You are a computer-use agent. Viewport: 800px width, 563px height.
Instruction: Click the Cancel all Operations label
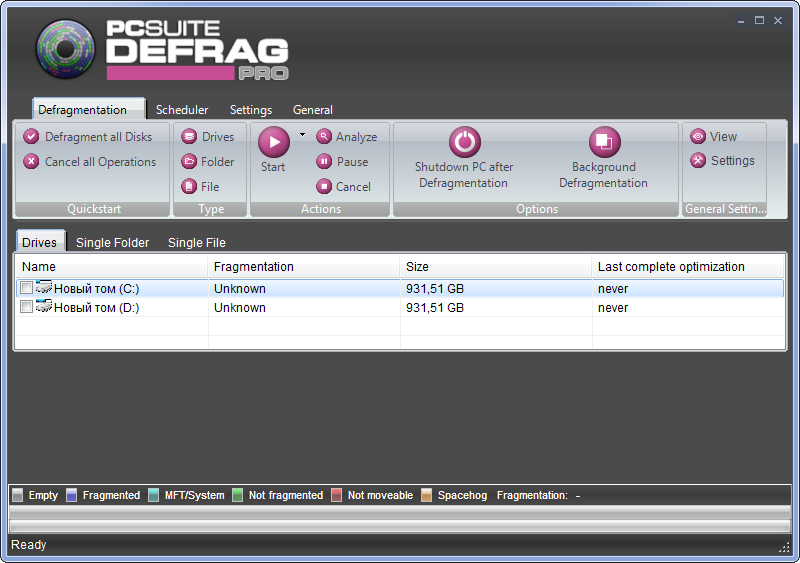[101, 162]
